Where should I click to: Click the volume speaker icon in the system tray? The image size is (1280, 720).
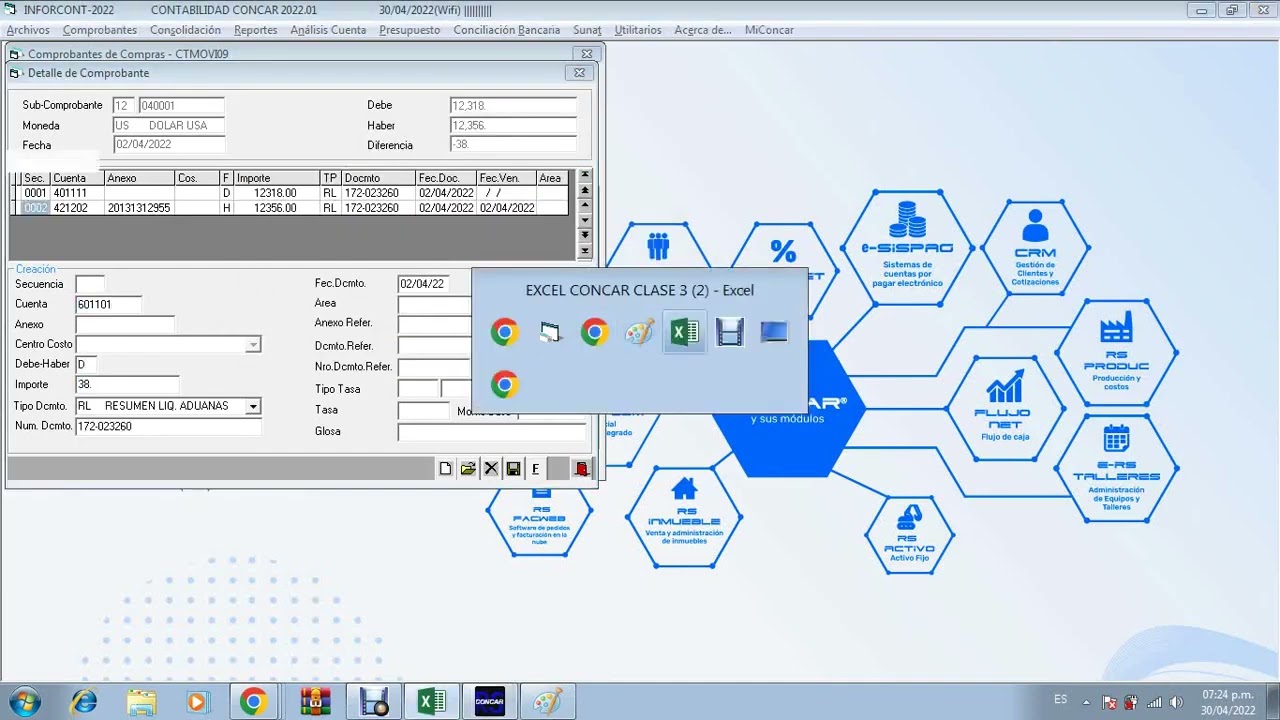point(1176,702)
